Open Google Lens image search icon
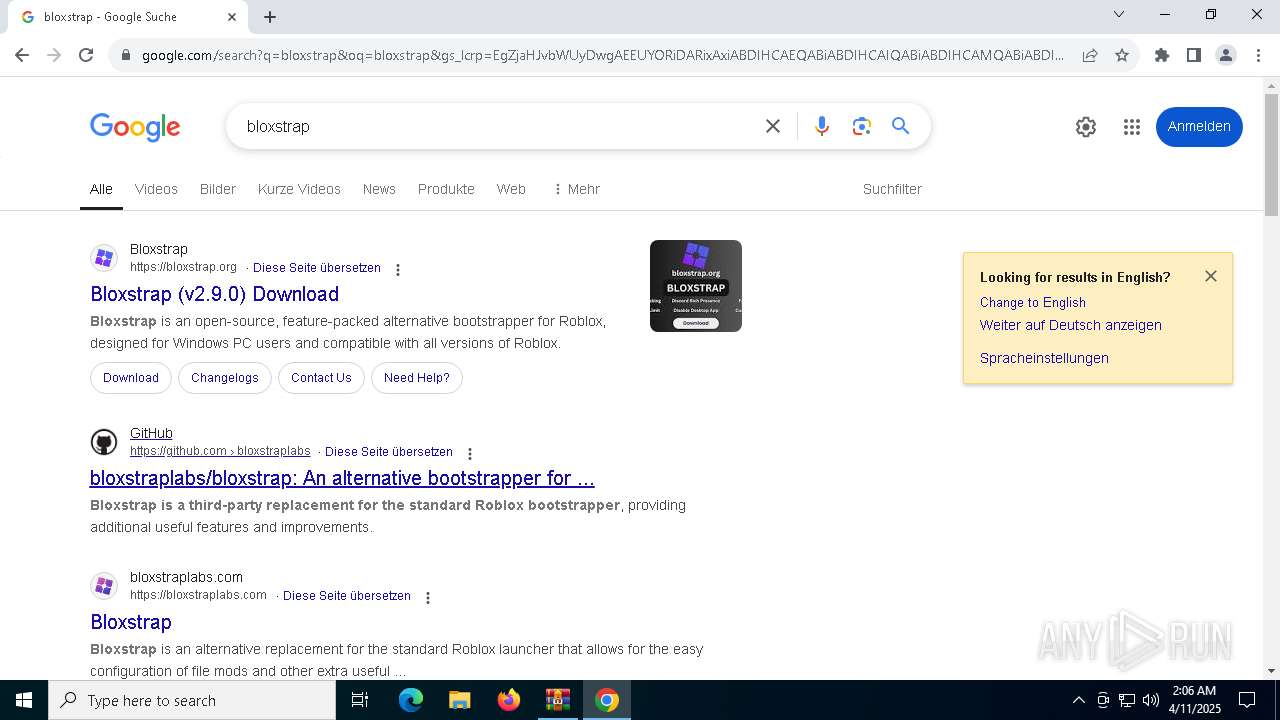The width and height of the screenshot is (1280, 720). click(x=862, y=126)
